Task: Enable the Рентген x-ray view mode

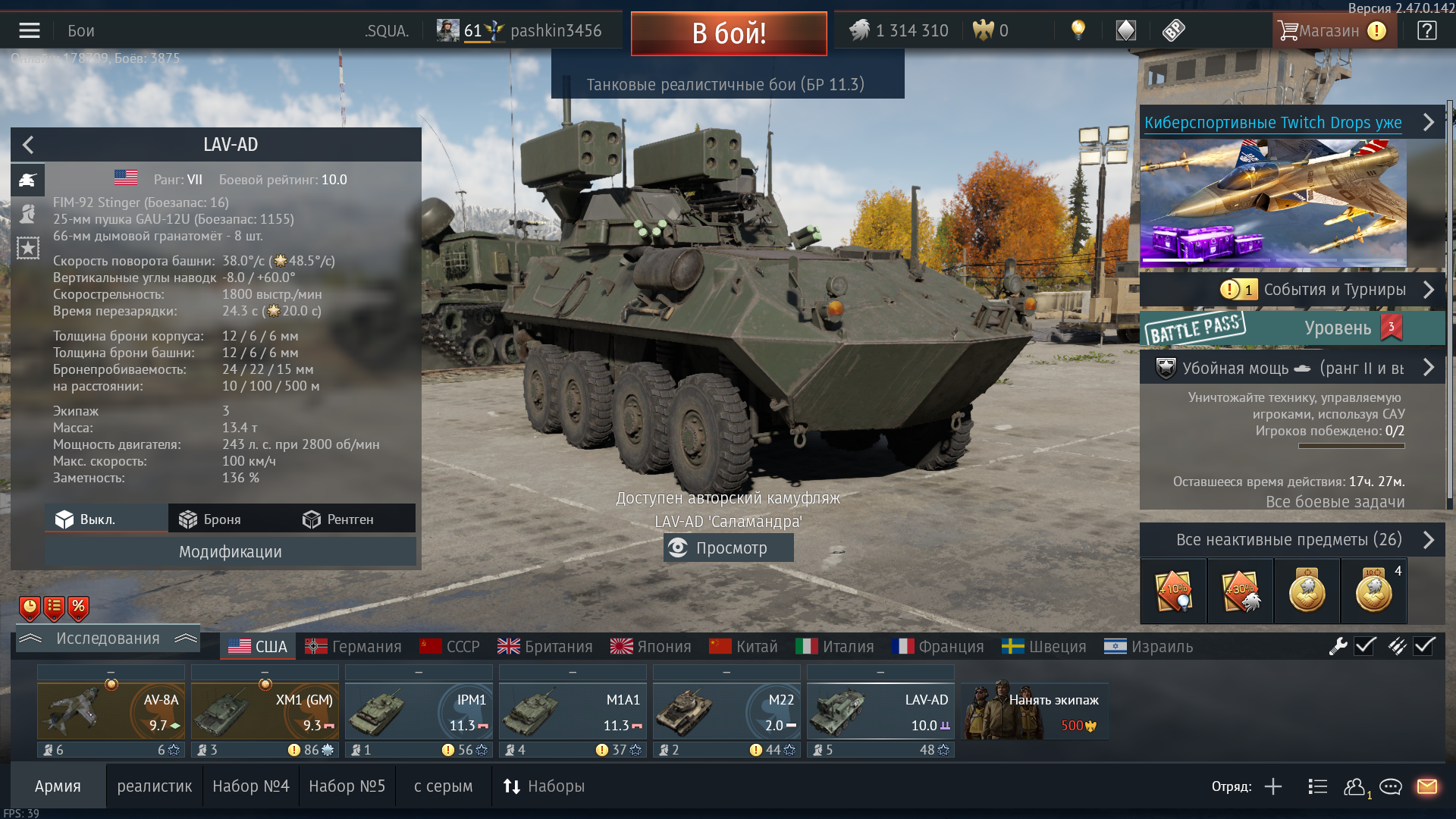Action: click(338, 519)
